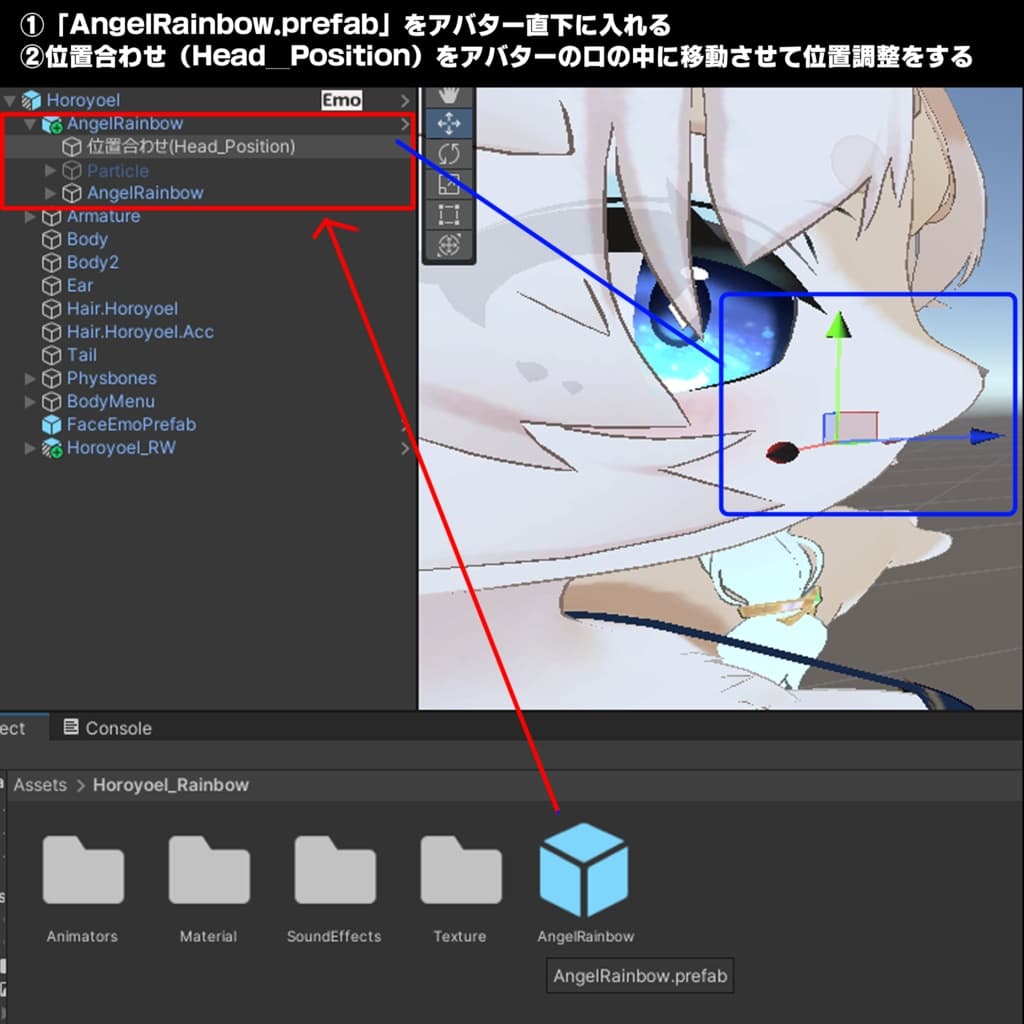This screenshot has width=1024, height=1024.
Task: Open the Animators folder
Action: pos(83,870)
